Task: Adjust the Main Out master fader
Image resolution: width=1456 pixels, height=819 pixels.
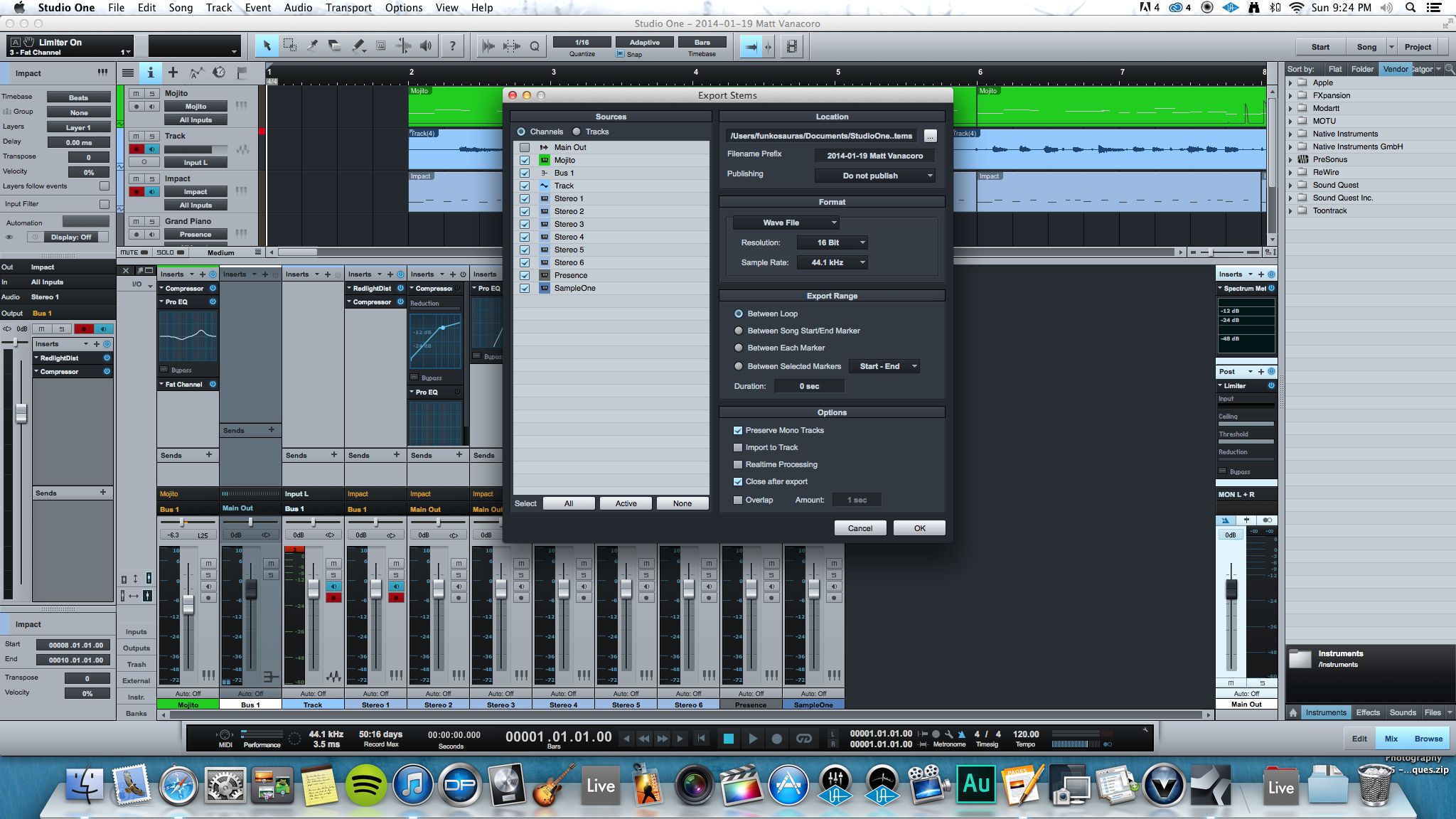Action: pos(1231,588)
